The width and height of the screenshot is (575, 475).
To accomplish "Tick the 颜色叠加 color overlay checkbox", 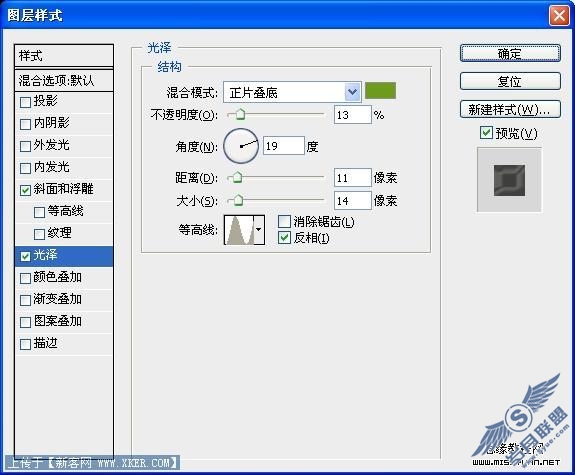I will 25,278.
